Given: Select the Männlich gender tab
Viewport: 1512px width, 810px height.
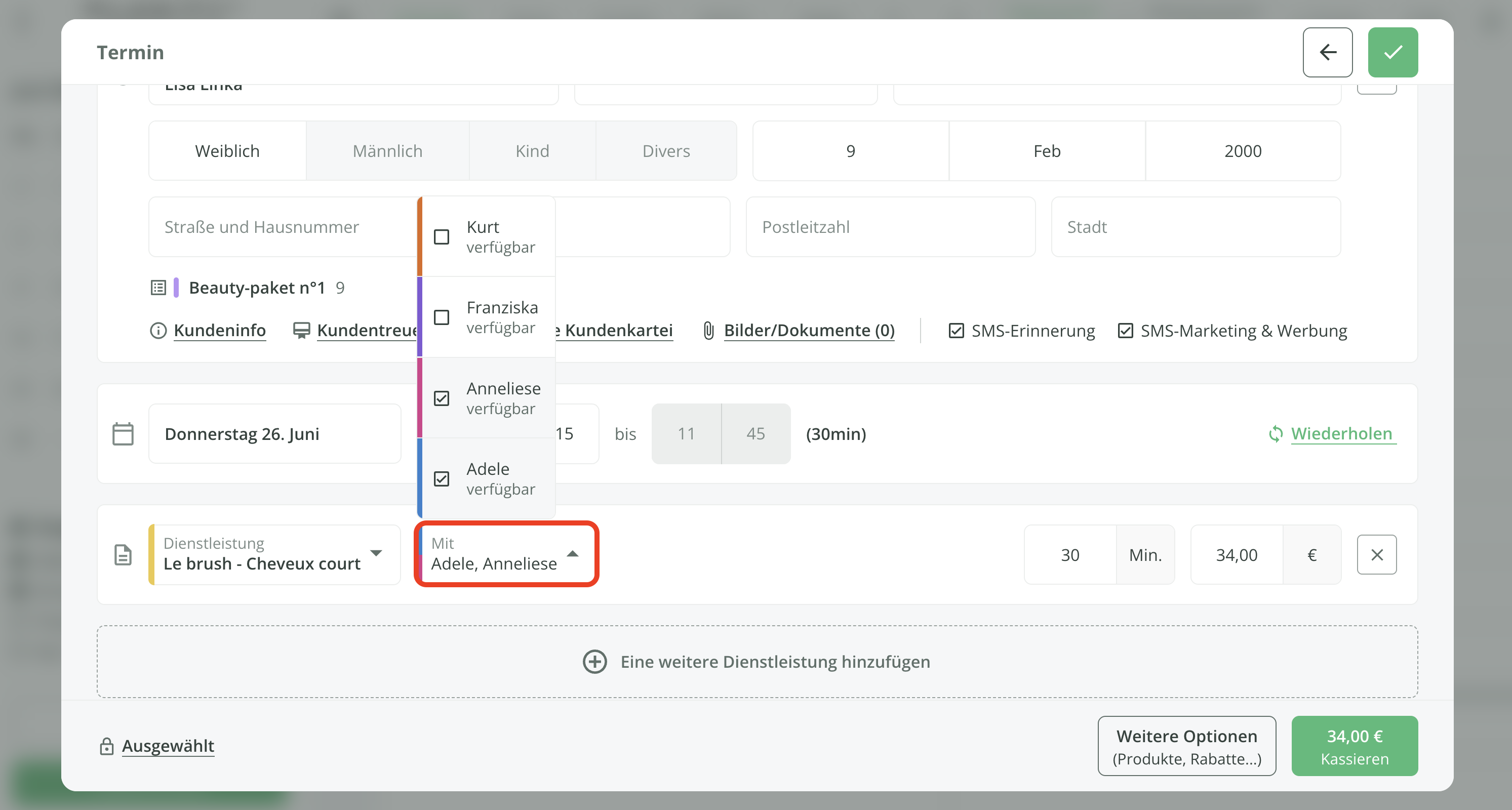Looking at the screenshot, I should pos(387,151).
